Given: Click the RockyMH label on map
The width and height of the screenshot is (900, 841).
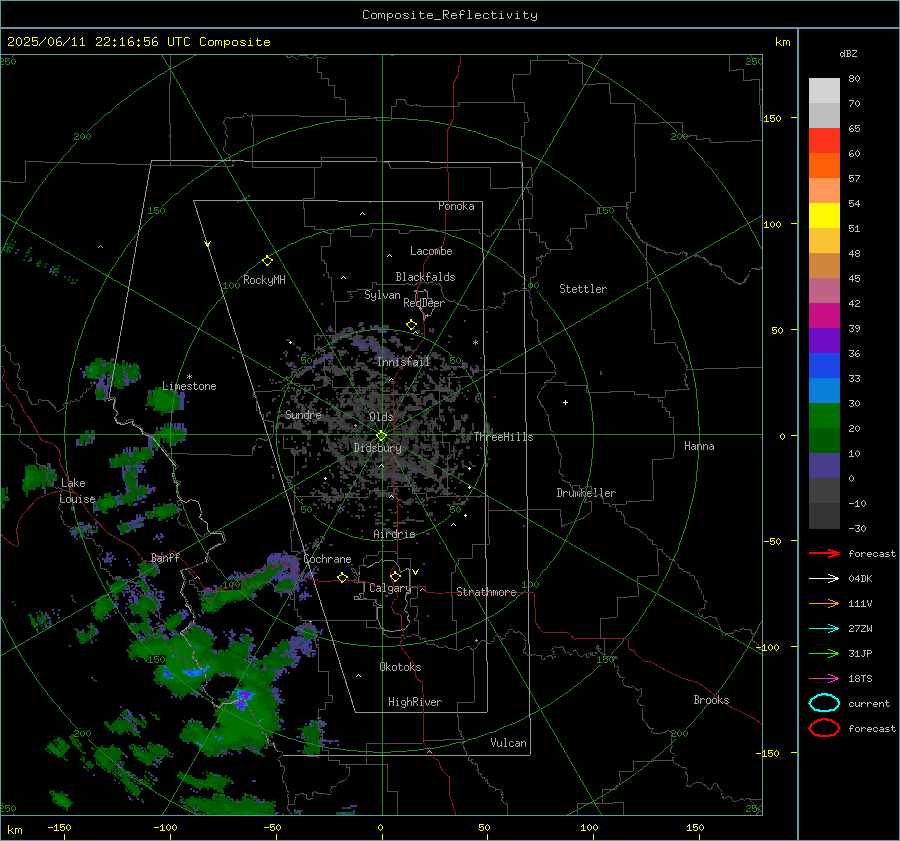Looking at the screenshot, I should (264, 280).
